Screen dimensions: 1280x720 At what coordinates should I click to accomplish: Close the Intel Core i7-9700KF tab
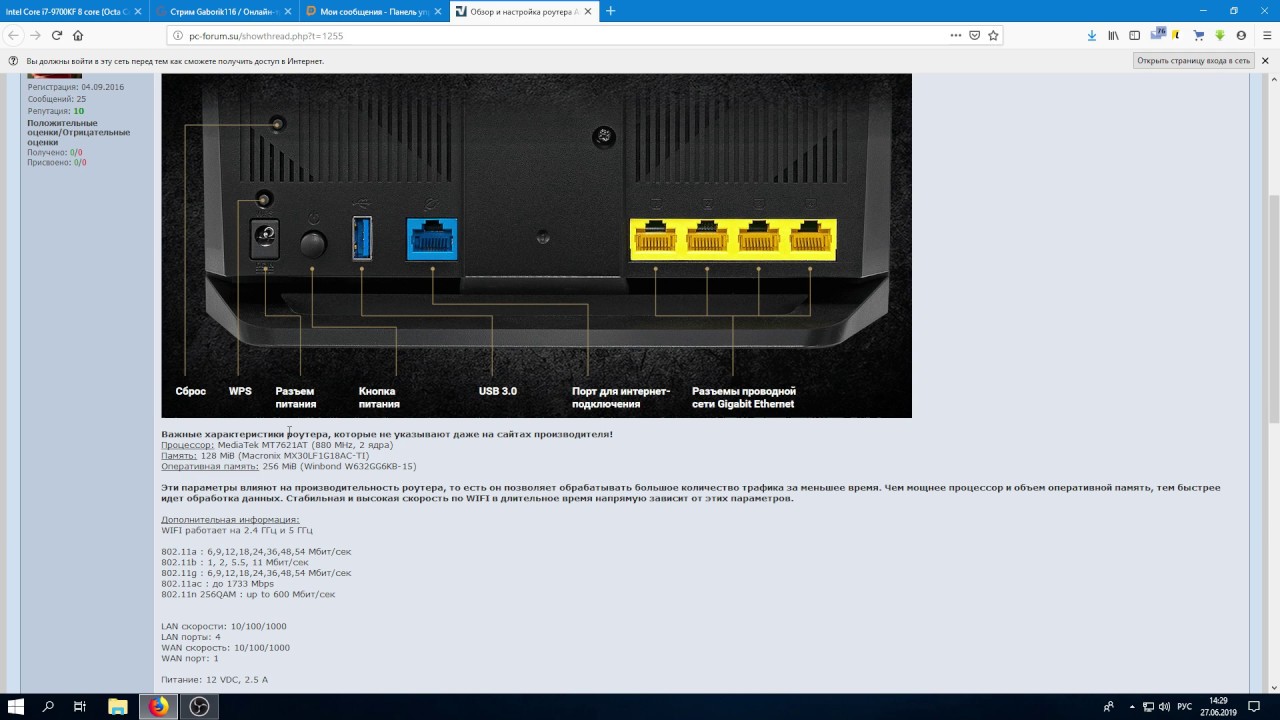(x=138, y=11)
